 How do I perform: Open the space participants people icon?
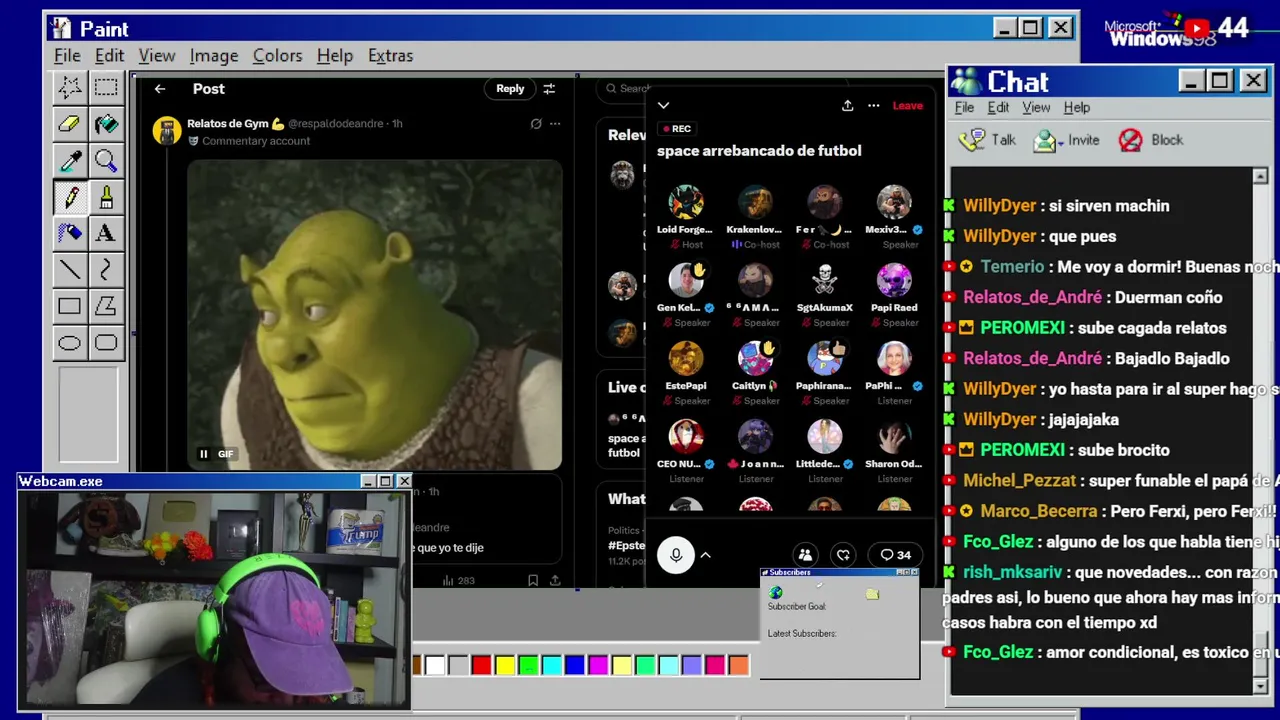coord(805,555)
